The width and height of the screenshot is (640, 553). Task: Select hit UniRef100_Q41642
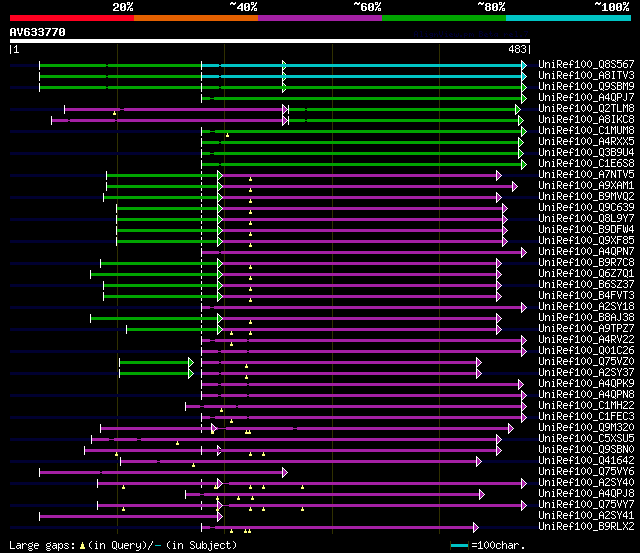[586, 461]
